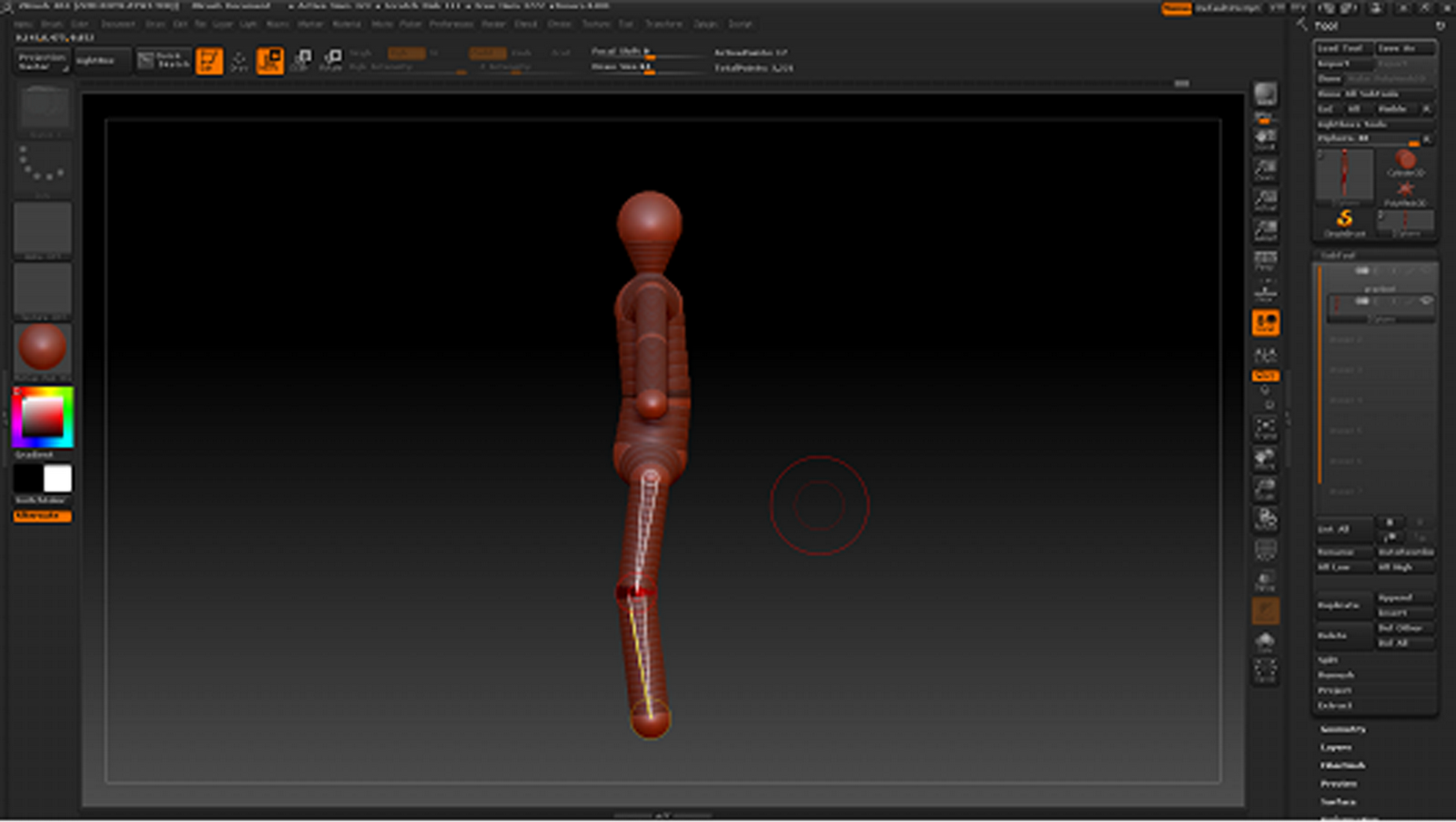Expand the Split section

(1328, 659)
